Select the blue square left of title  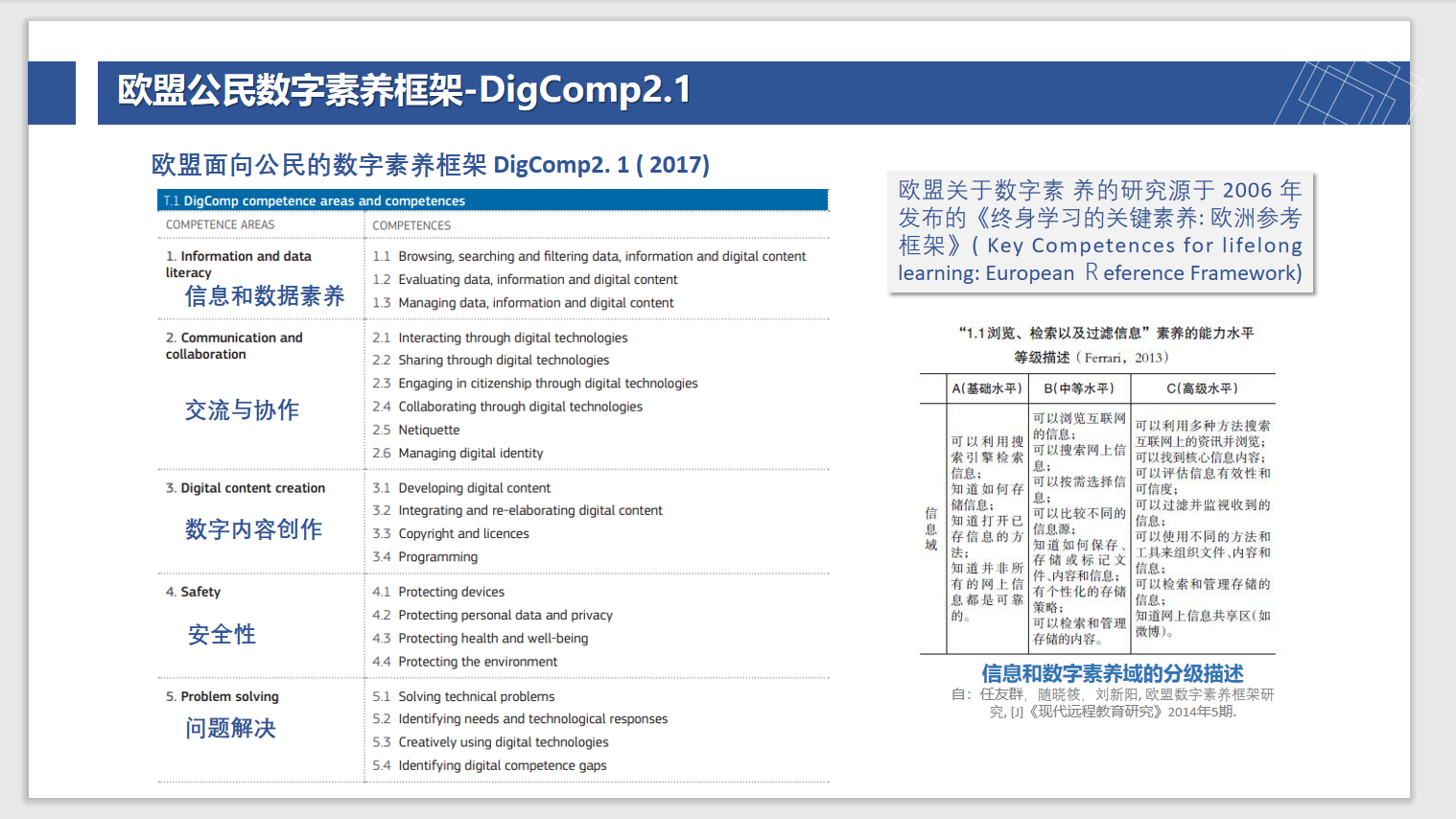coord(52,93)
